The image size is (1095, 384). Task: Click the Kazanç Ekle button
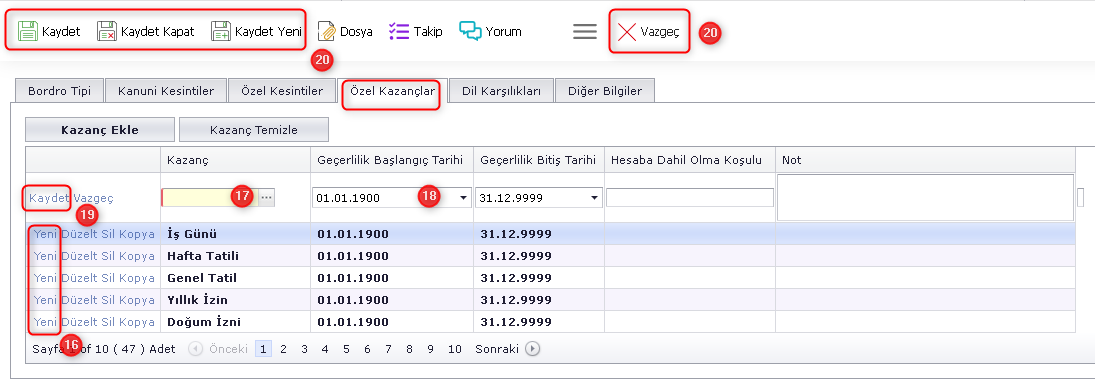[x=100, y=130]
